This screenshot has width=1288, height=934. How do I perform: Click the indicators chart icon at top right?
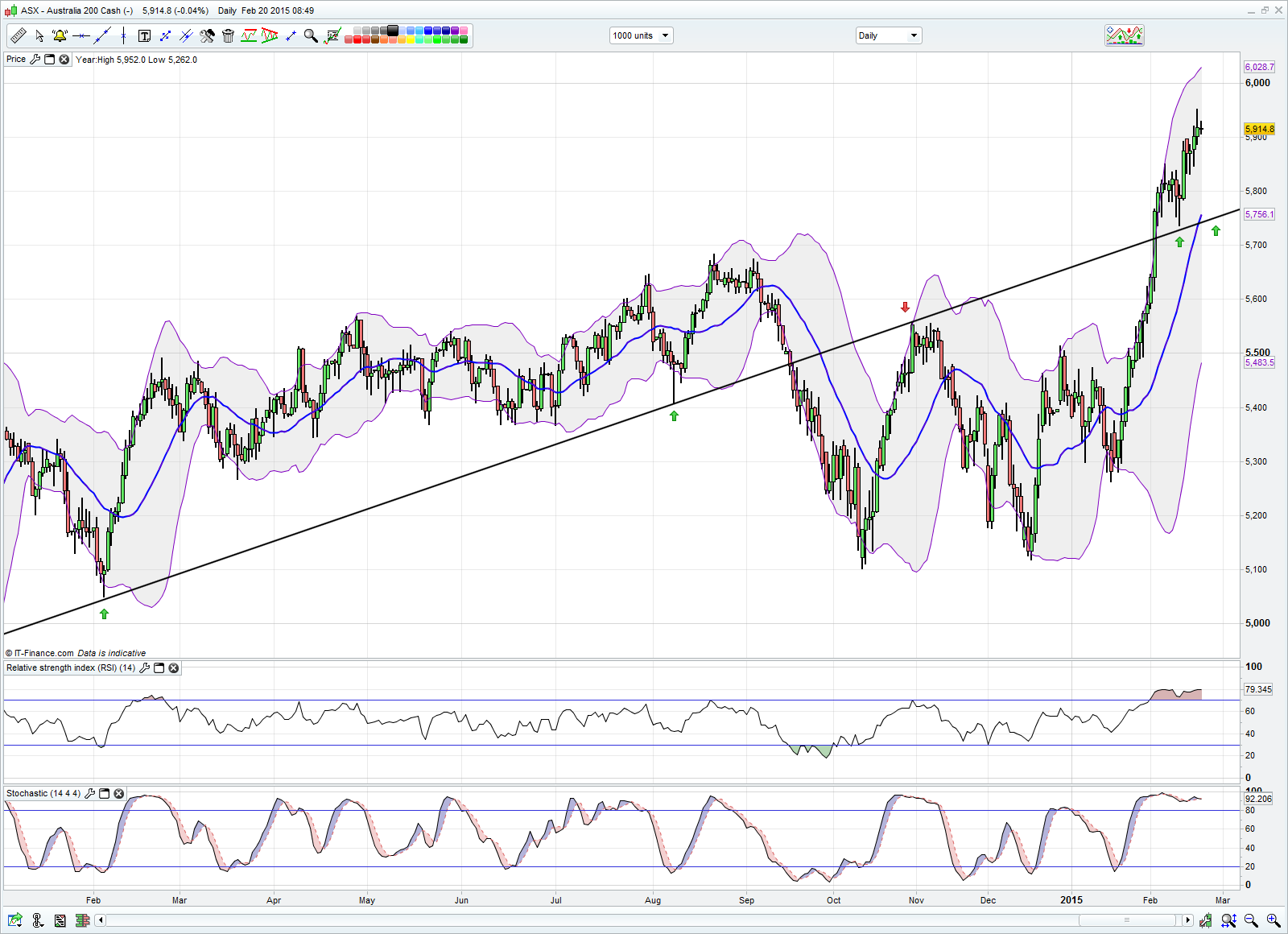(x=1124, y=35)
